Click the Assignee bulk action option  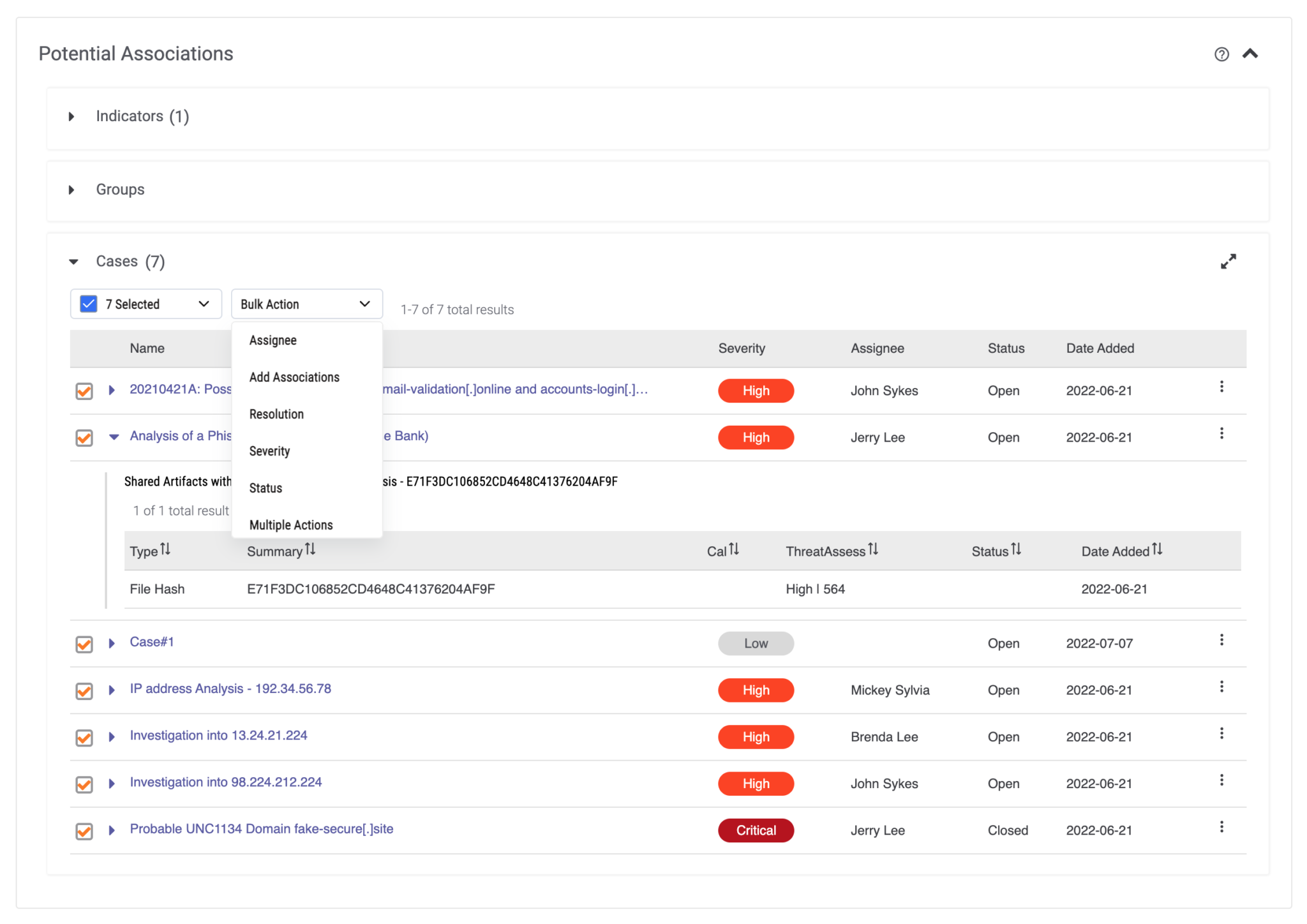coord(276,340)
